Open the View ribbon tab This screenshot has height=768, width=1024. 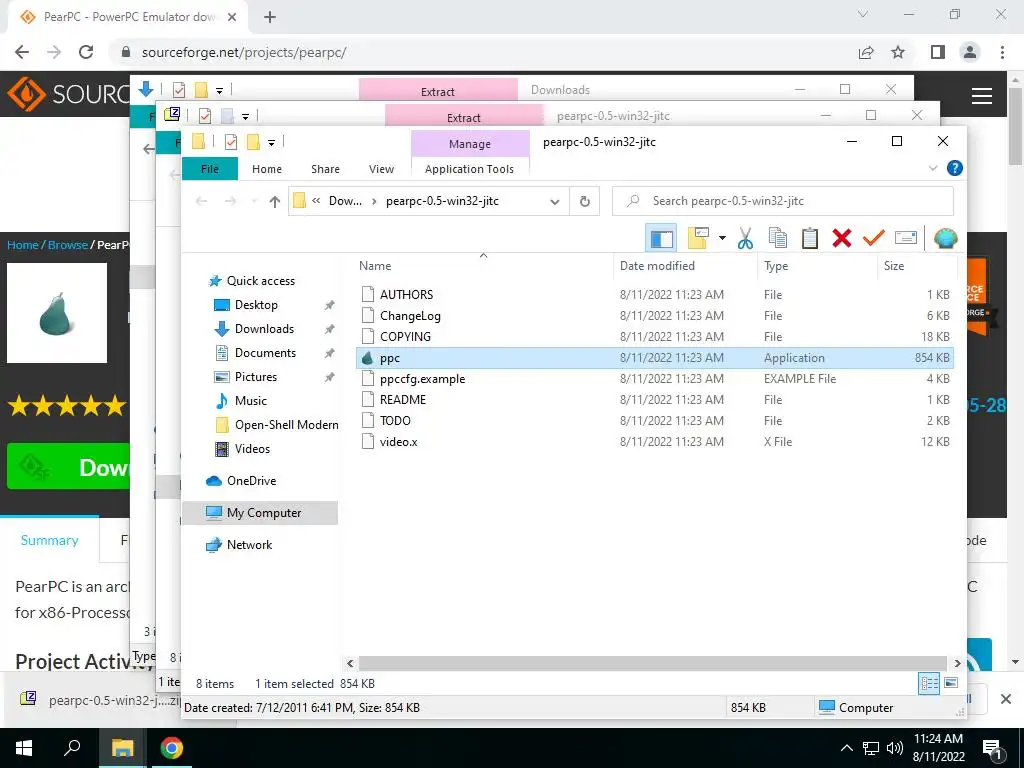381,169
